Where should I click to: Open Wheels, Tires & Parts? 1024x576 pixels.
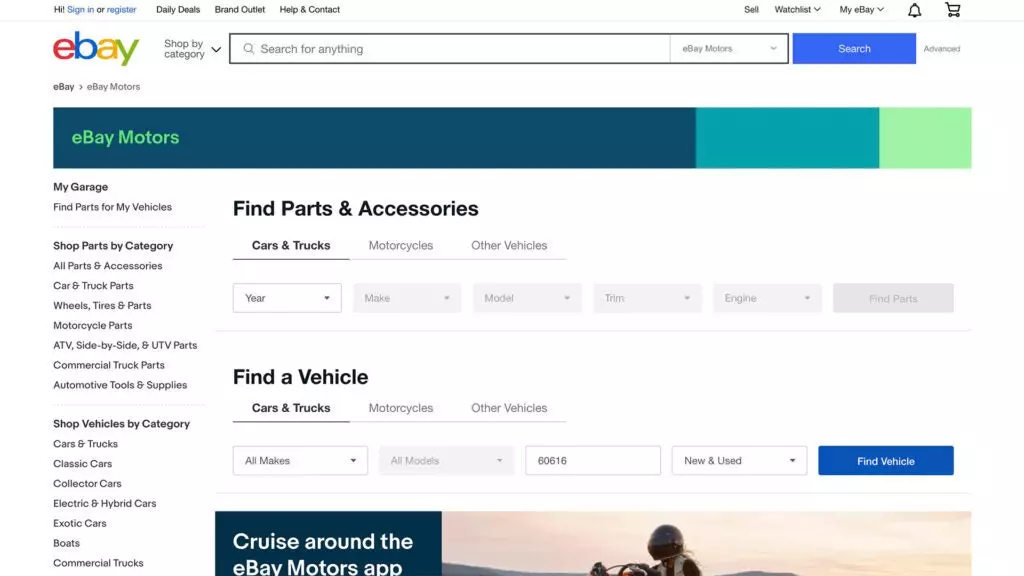[102, 306]
